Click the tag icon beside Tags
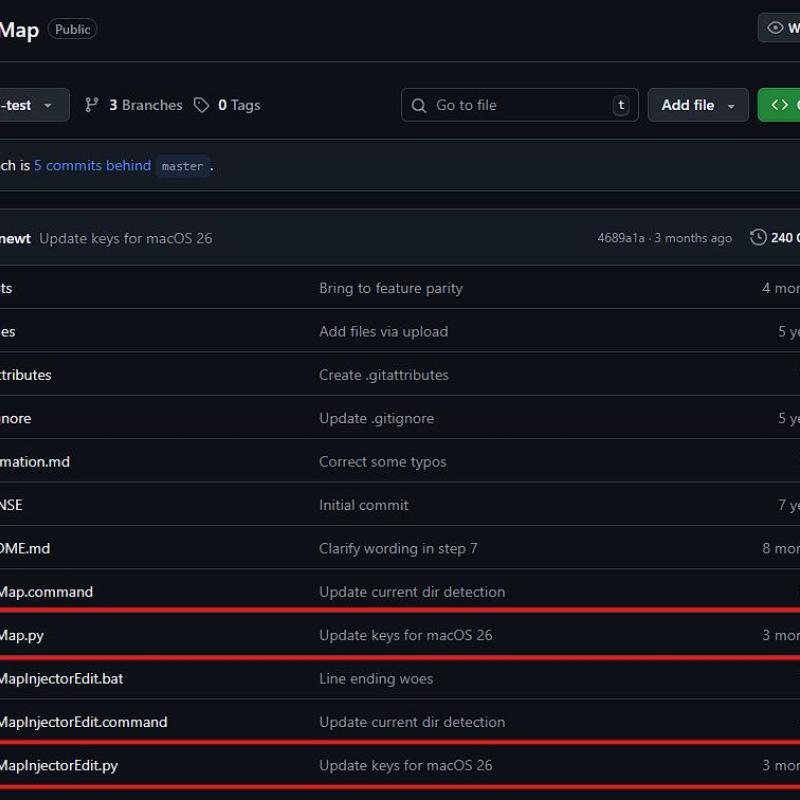800x800 pixels. (x=202, y=105)
